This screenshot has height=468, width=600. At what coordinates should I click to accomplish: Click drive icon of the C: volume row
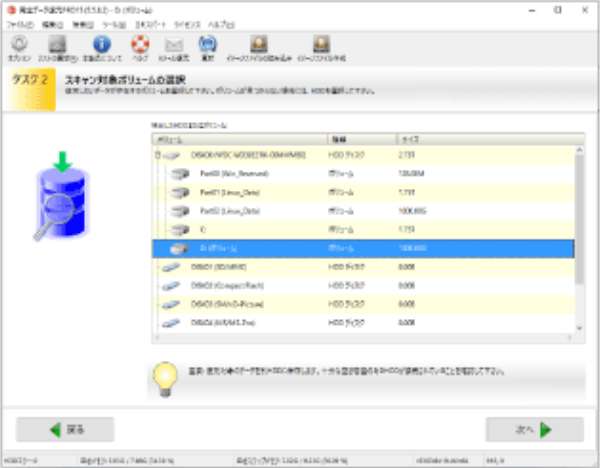tap(180, 230)
